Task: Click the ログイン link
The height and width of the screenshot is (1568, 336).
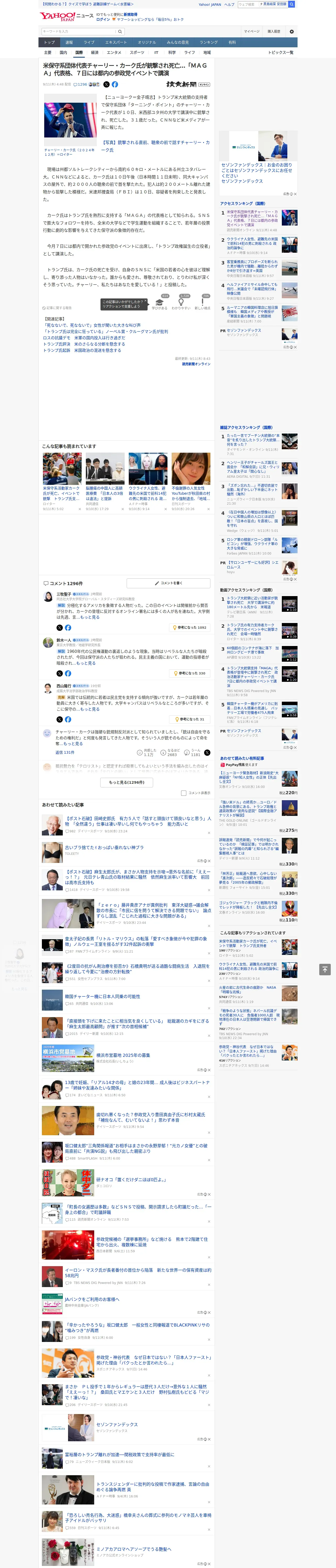Action: [x=103, y=20]
